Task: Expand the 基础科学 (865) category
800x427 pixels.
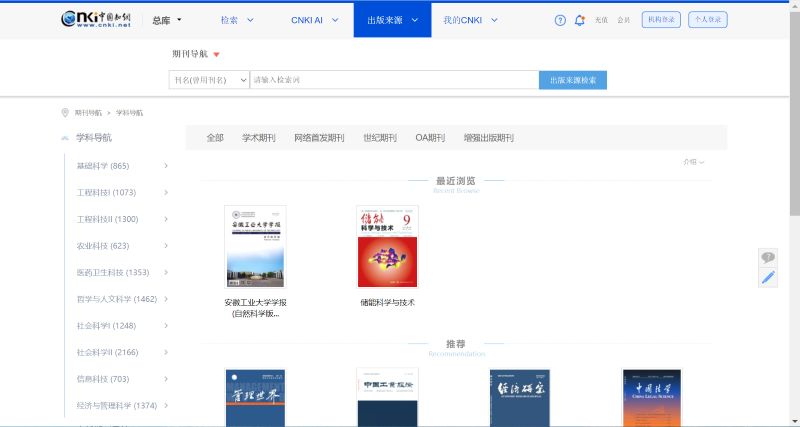Action: (165, 166)
